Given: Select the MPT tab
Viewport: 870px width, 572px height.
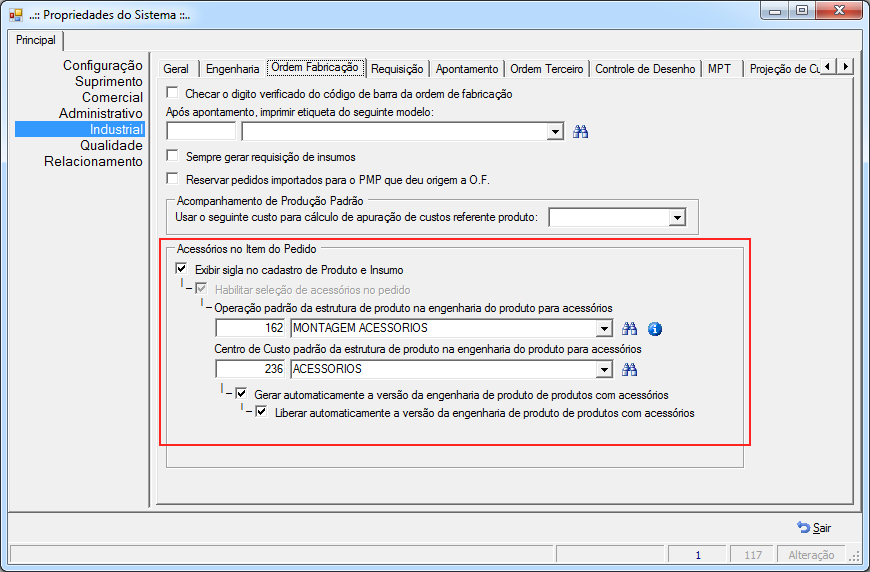Looking at the screenshot, I should coord(719,69).
